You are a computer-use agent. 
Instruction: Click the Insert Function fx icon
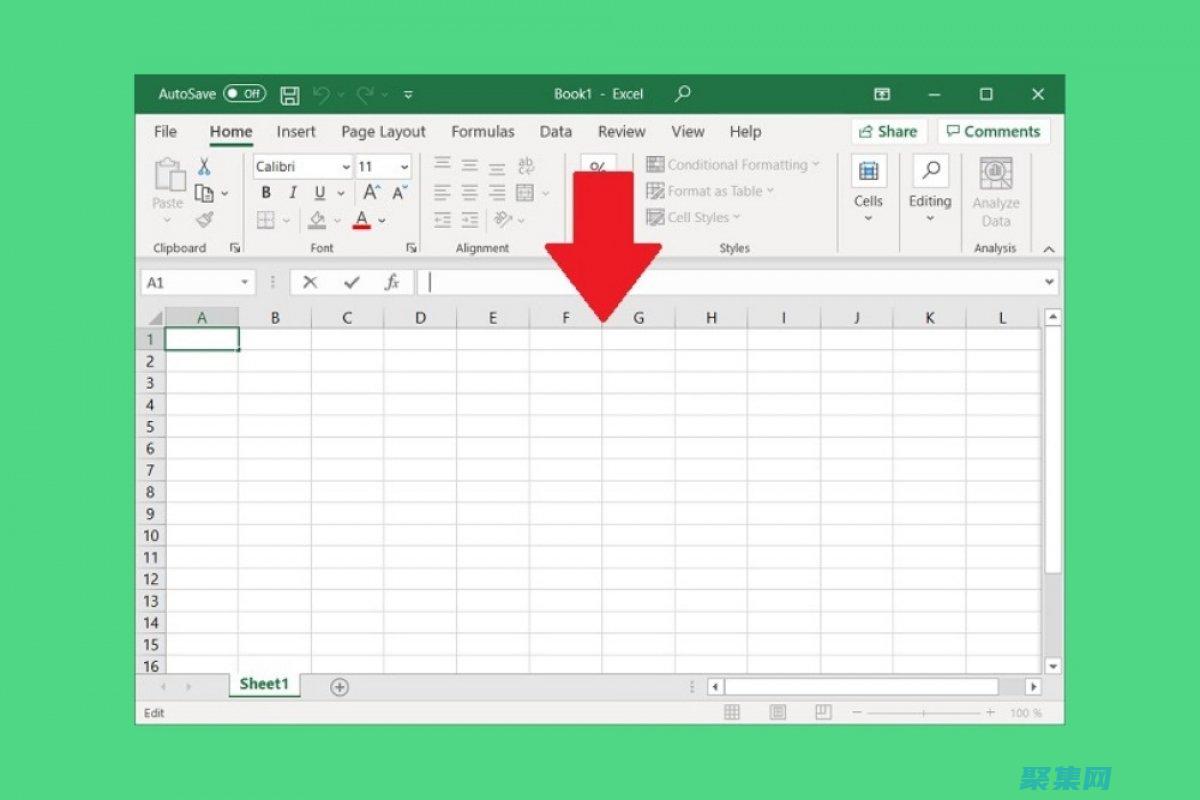pos(392,283)
